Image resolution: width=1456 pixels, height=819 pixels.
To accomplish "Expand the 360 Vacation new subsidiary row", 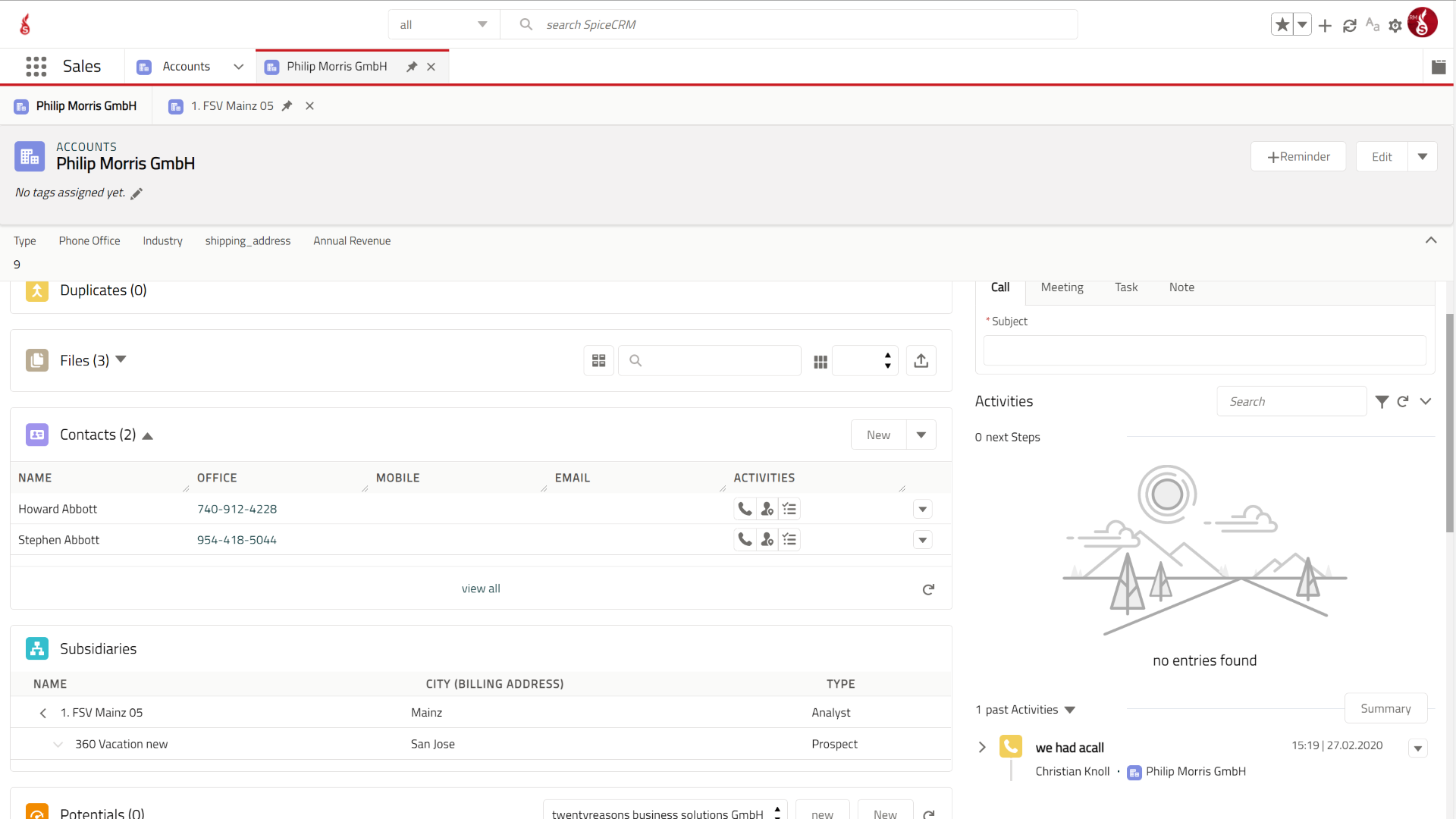I will tap(58, 745).
